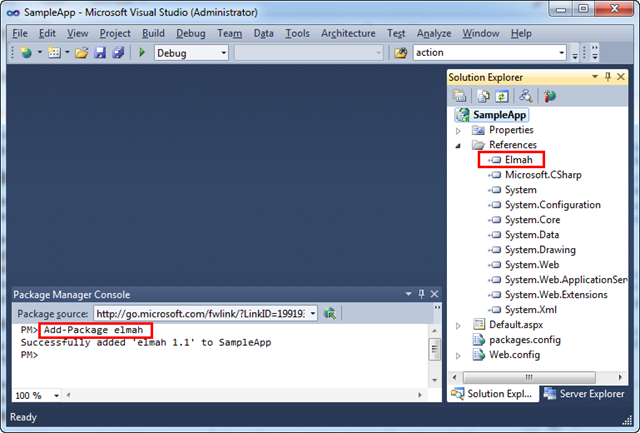Click the View Class Diagram icon in Solution Explorer

tap(525, 96)
